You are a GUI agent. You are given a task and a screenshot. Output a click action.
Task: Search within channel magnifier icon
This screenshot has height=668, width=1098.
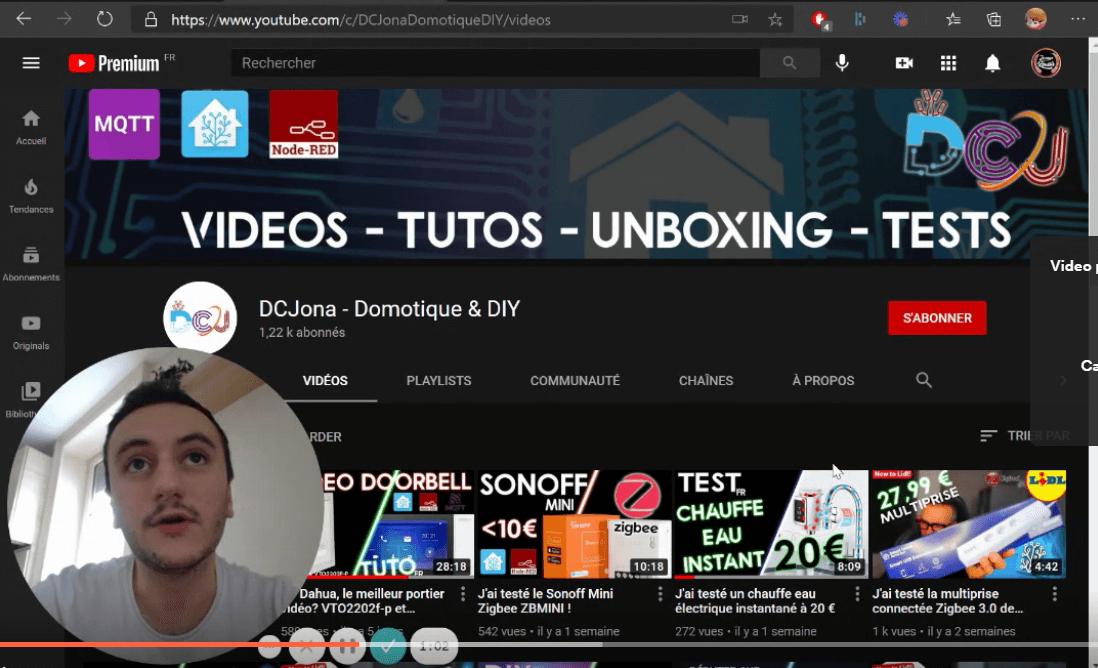(924, 380)
